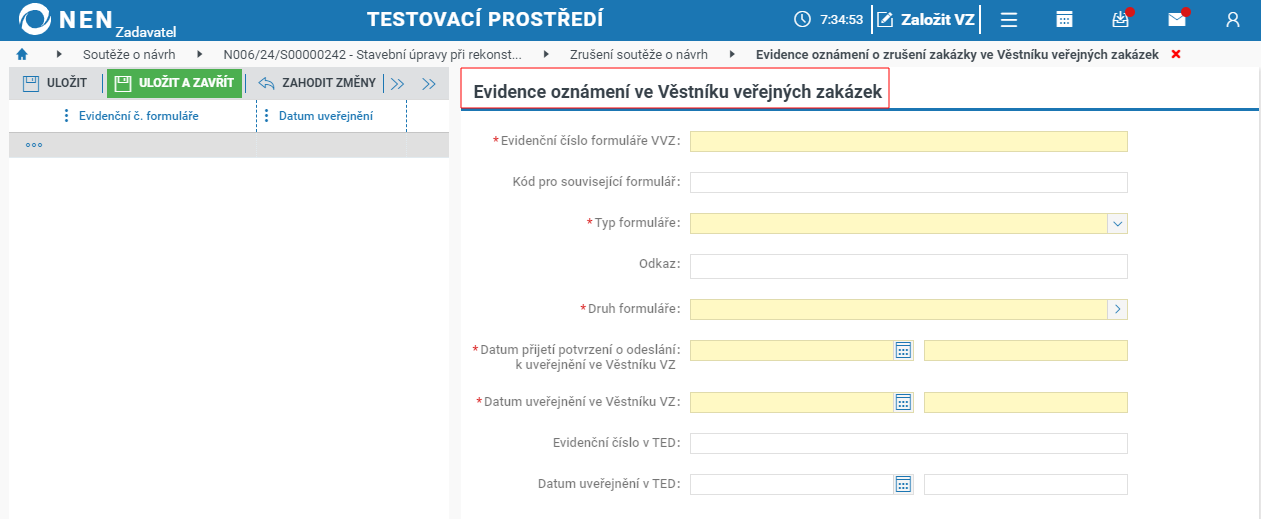Click the Založit VZ button
The image size is (1261, 519).
(x=926, y=19)
